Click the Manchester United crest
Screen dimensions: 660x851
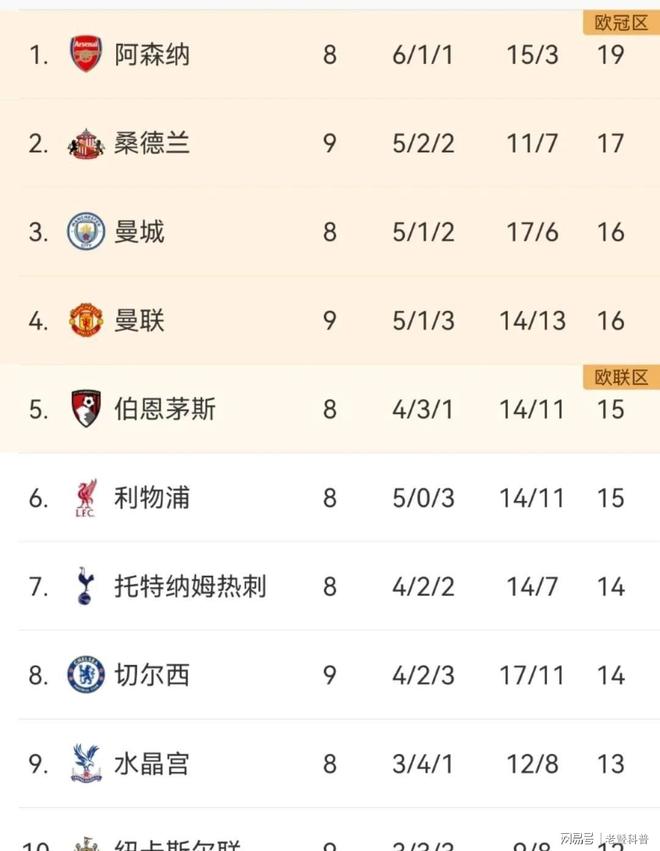click(86, 320)
